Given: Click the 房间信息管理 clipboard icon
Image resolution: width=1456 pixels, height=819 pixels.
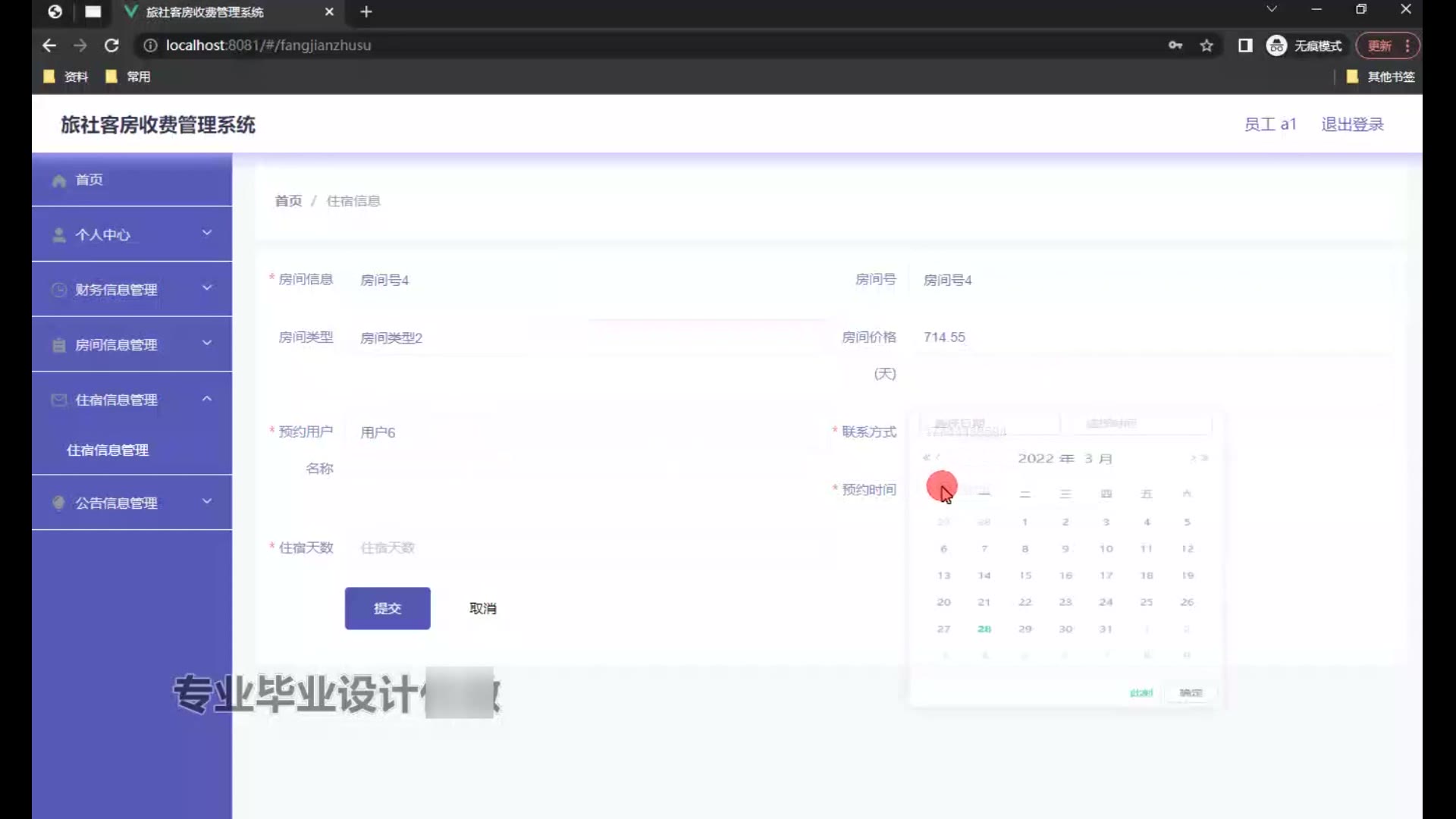Looking at the screenshot, I should click(59, 345).
